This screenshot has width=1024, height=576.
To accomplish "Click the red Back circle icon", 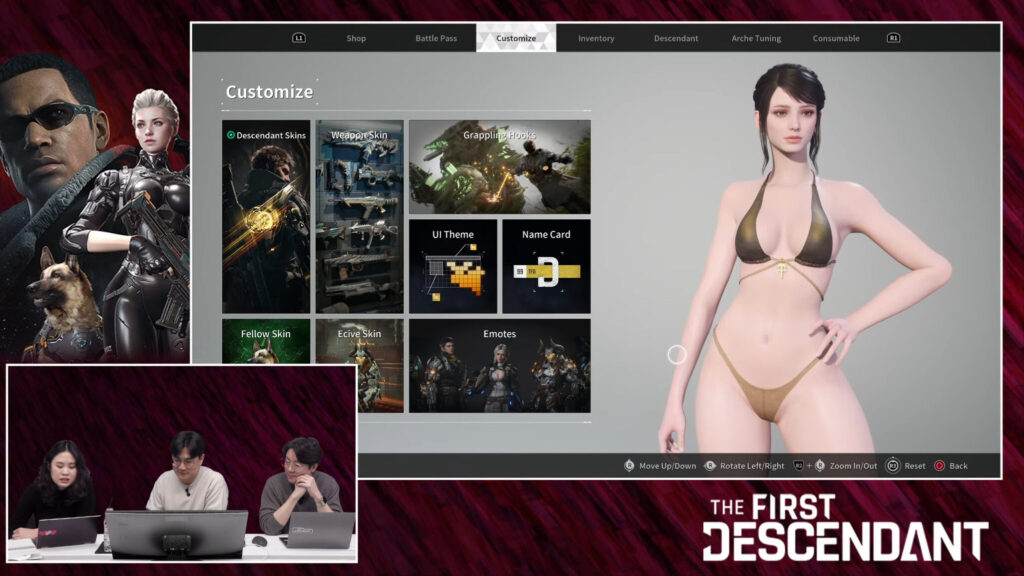I will click(938, 466).
